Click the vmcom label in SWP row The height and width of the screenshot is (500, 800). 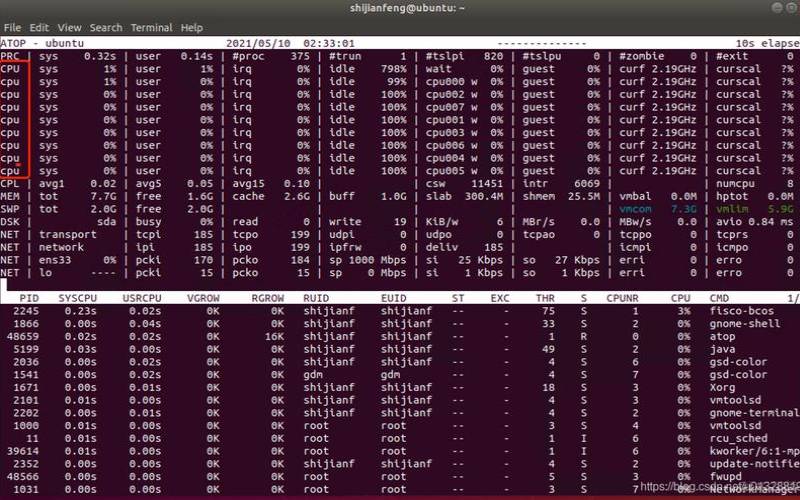[635, 209]
